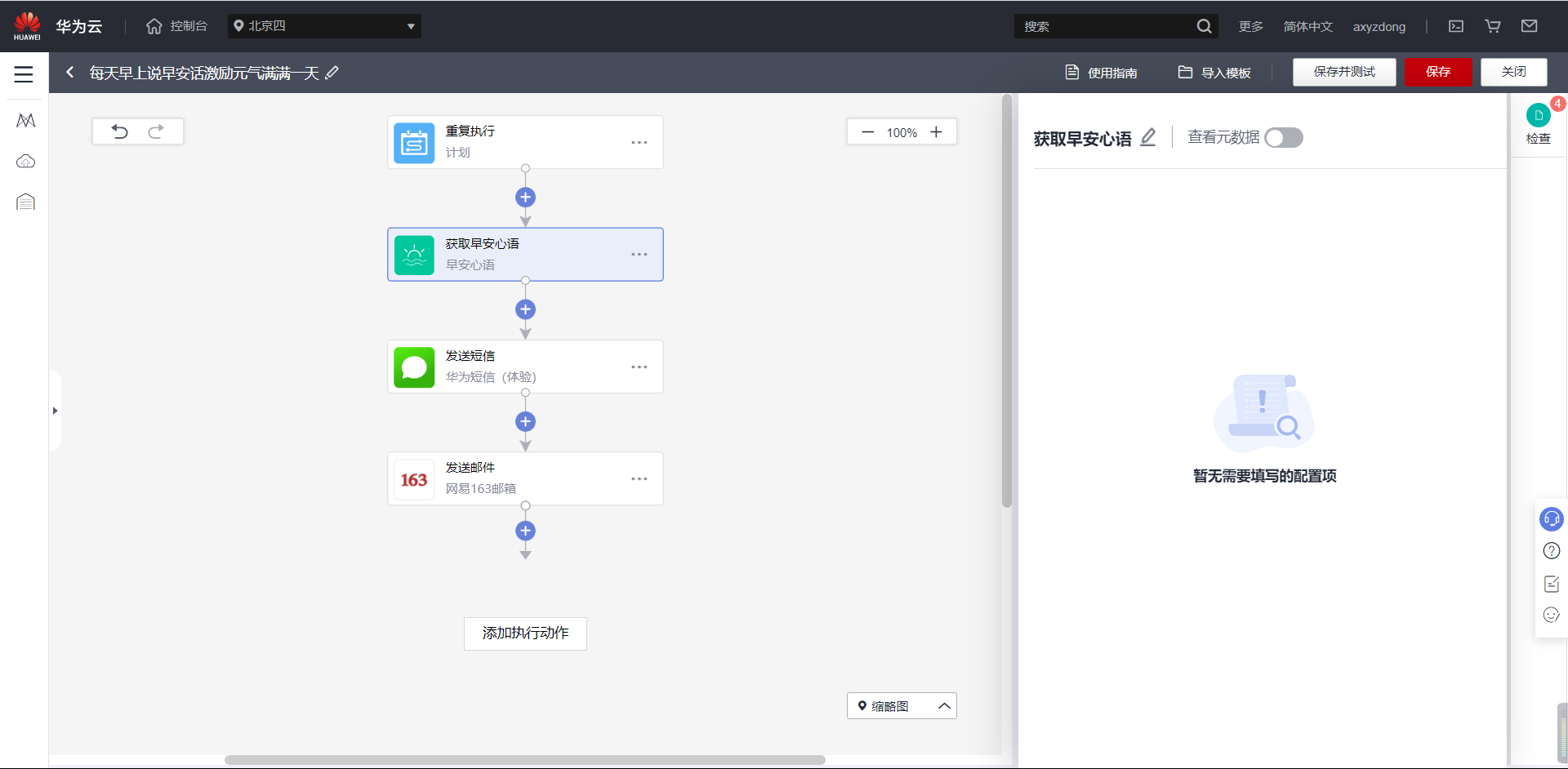The height and width of the screenshot is (769, 1568).
Task: Open options menu for 获取早安心语 node
Action: point(639,255)
